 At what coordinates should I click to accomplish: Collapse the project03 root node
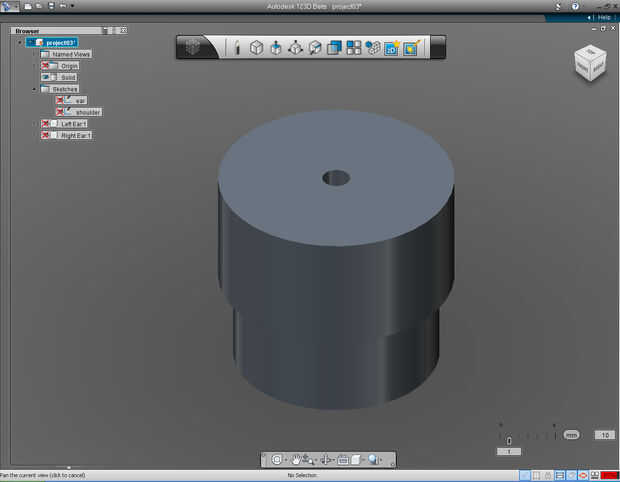[x=19, y=43]
